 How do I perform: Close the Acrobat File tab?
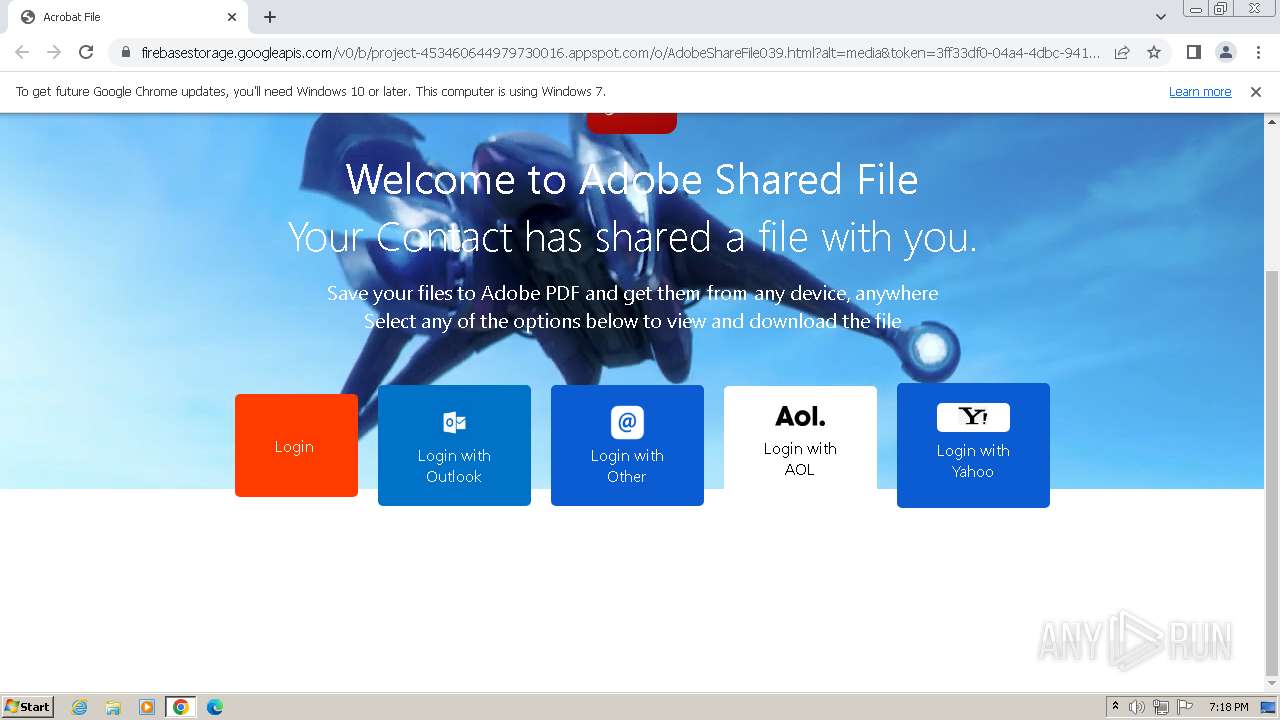(232, 17)
